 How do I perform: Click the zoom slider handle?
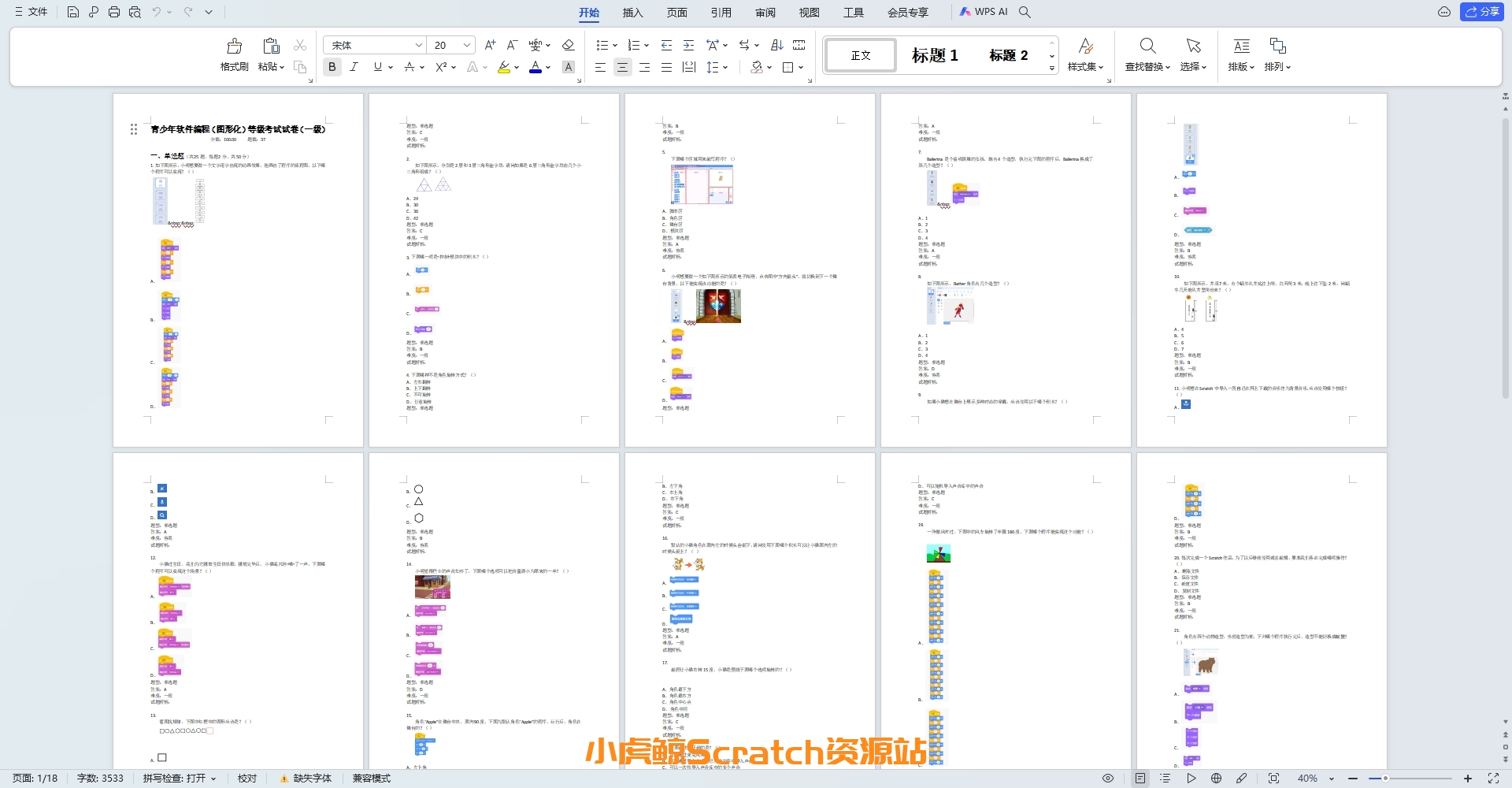pyautogui.click(x=1384, y=779)
